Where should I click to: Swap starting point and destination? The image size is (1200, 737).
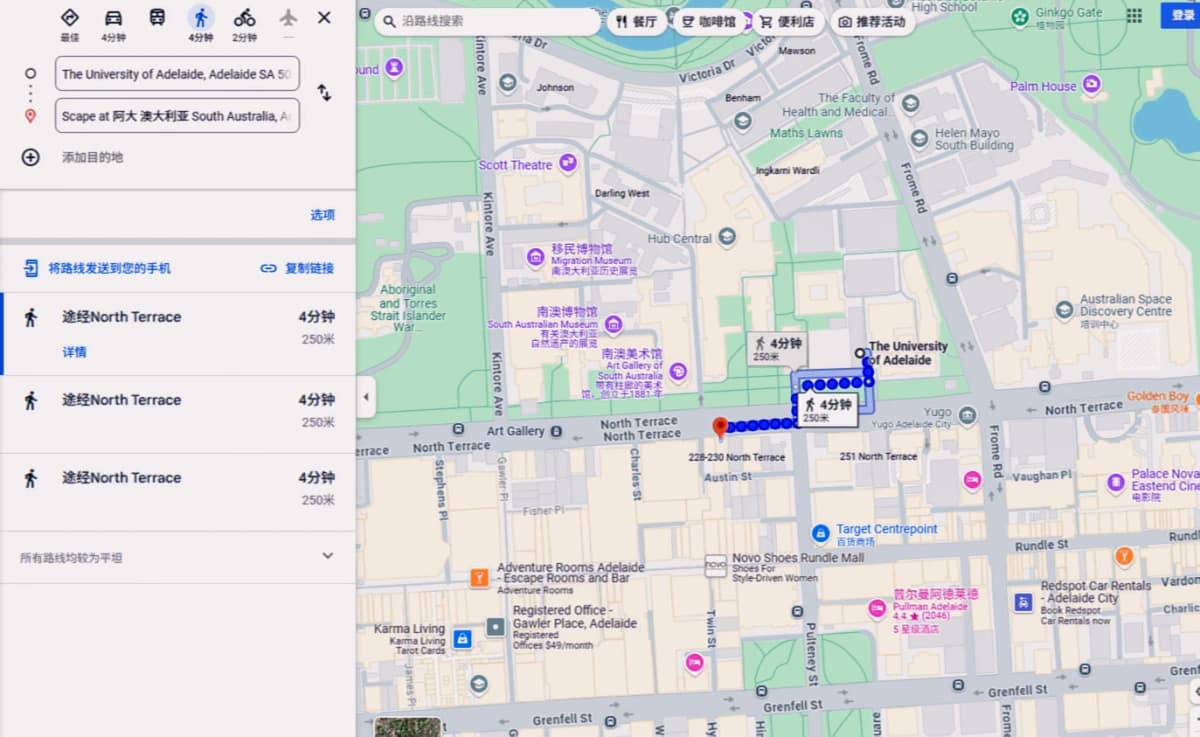coord(324,93)
